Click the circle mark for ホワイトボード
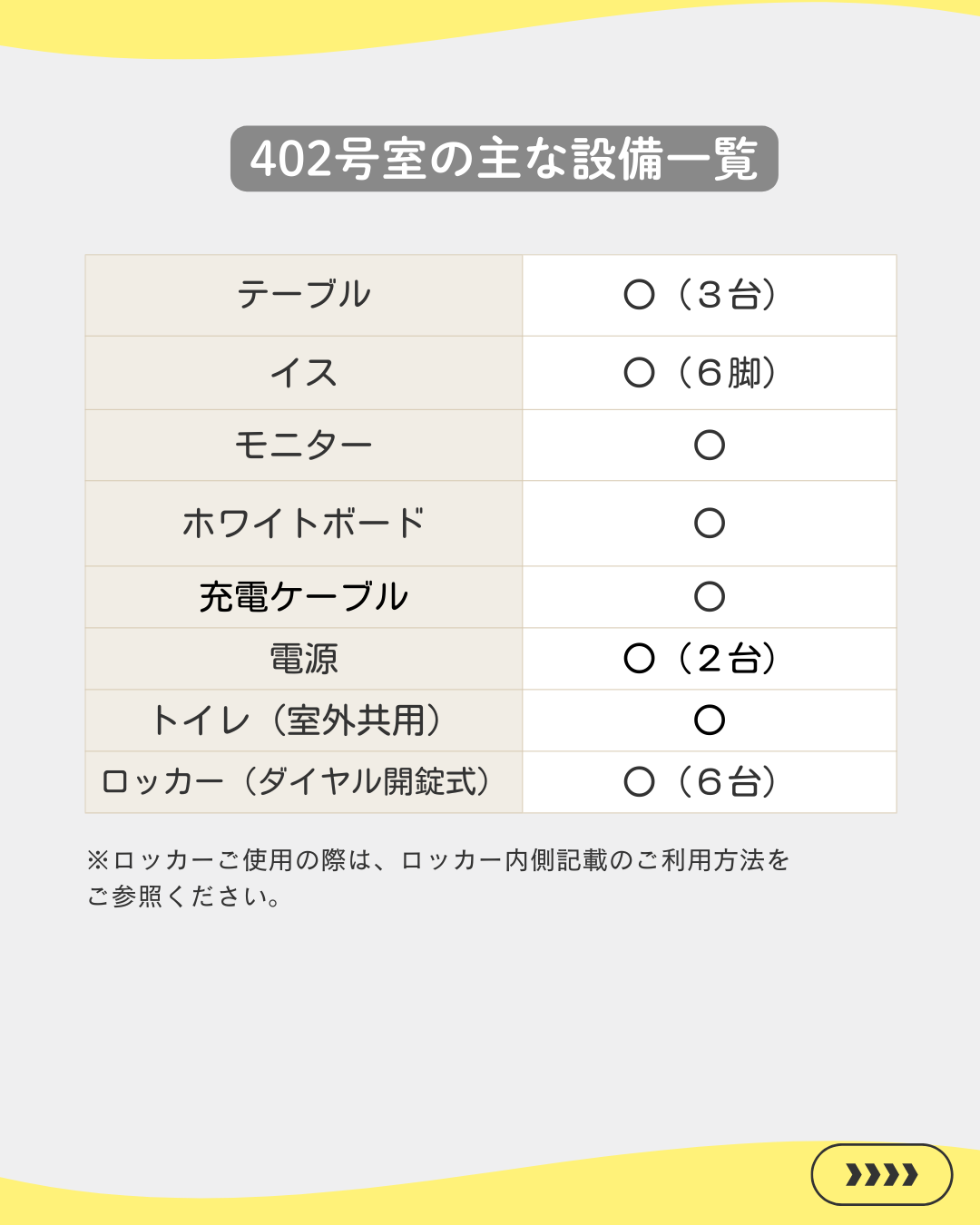Viewport: 980px width, 1225px height. [x=710, y=524]
